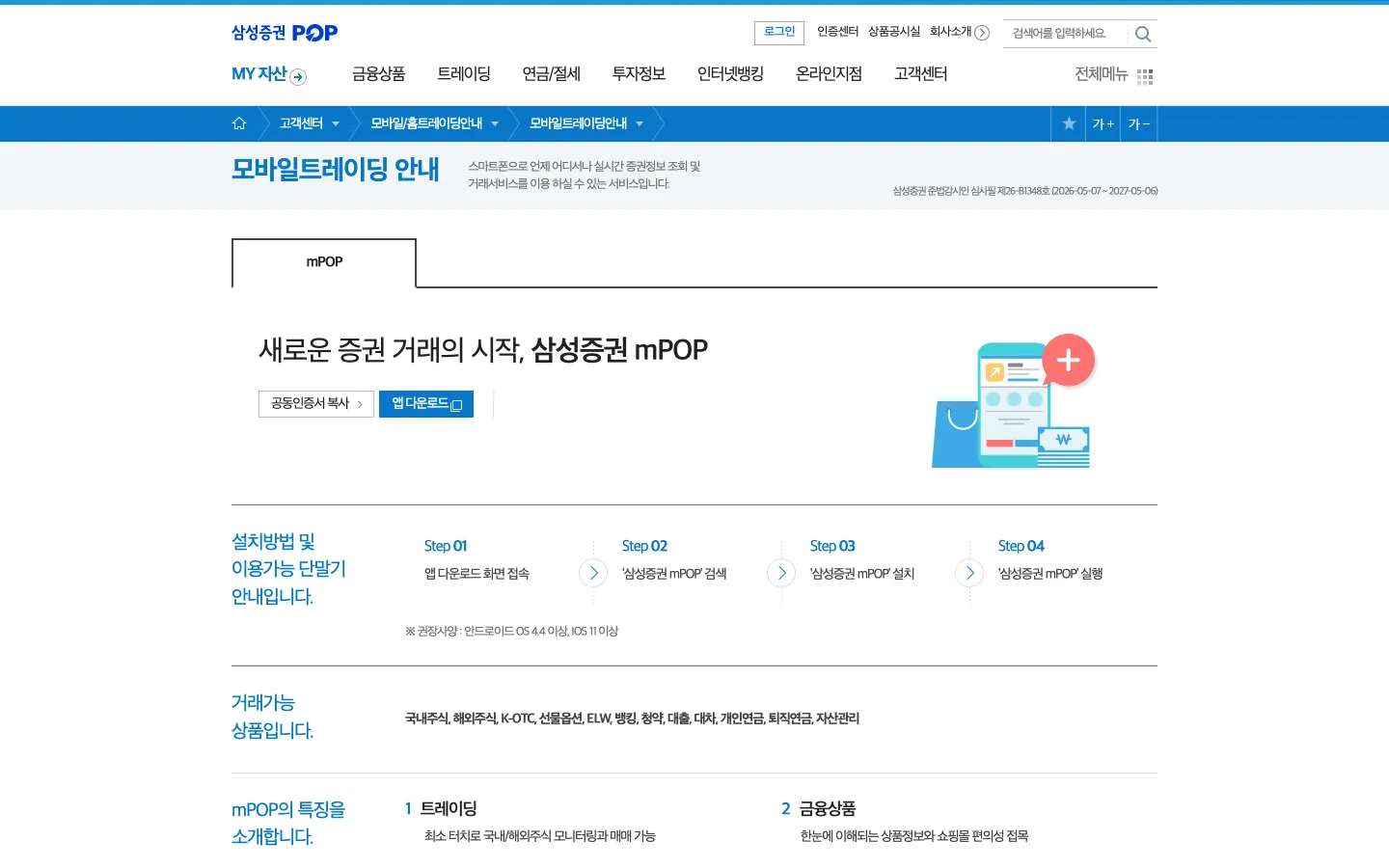Click the Step 01 heading
The image size is (1389, 868).
(x=446, y=546)
